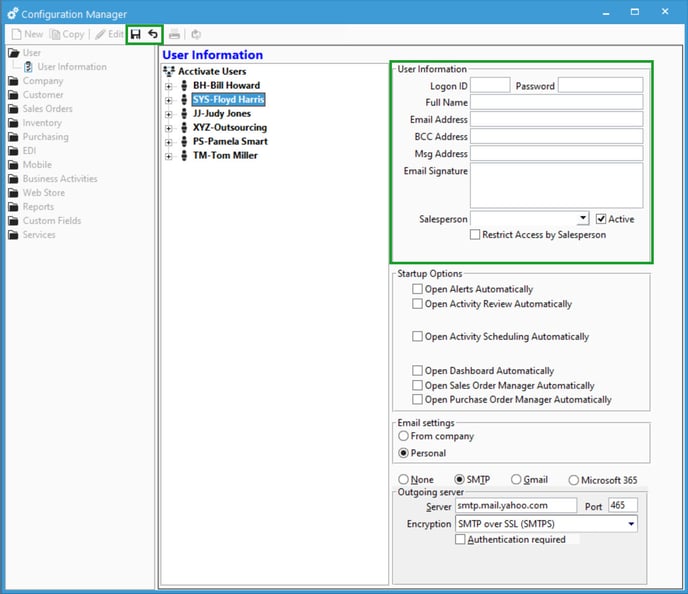
Task: Enable Open Activity Review Automatically
Action: click(x=417, y=304)
